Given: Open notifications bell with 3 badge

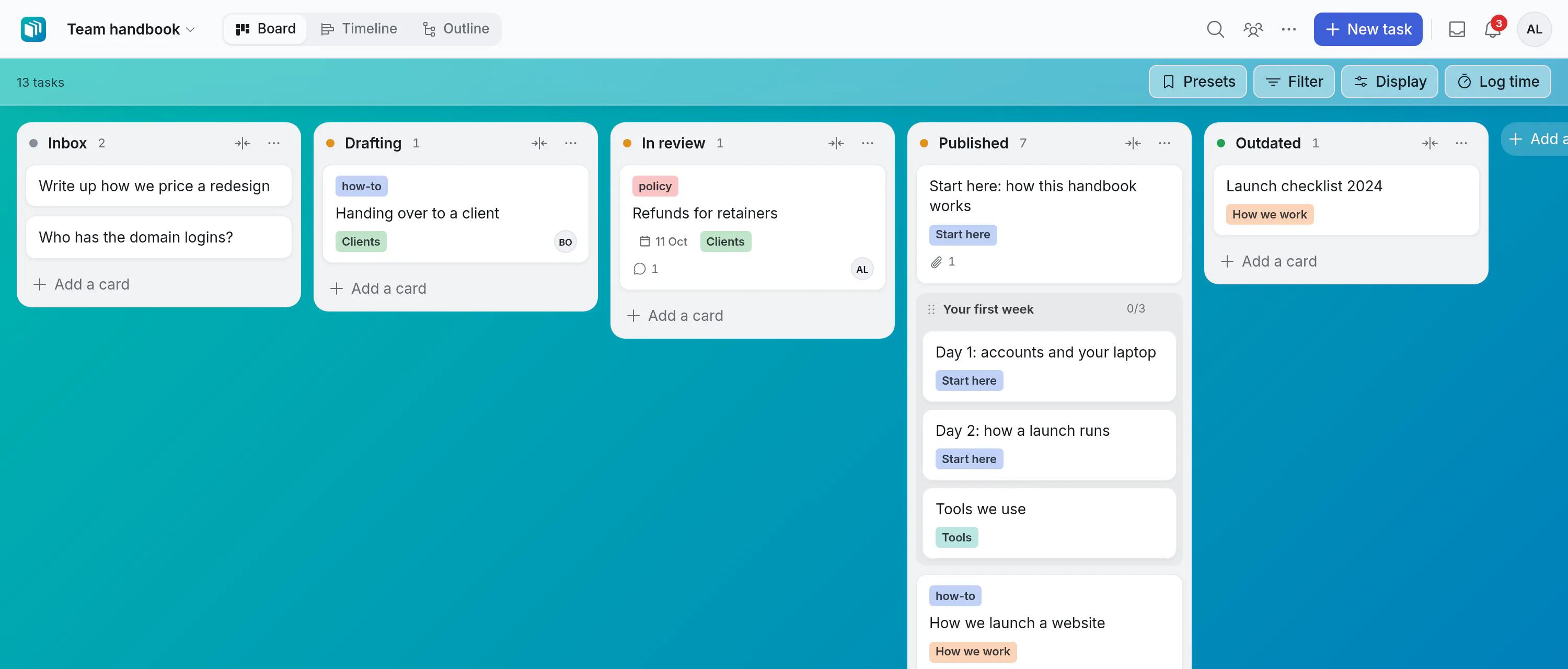Looking at the screenshot, I should (x=1493, y=29).
